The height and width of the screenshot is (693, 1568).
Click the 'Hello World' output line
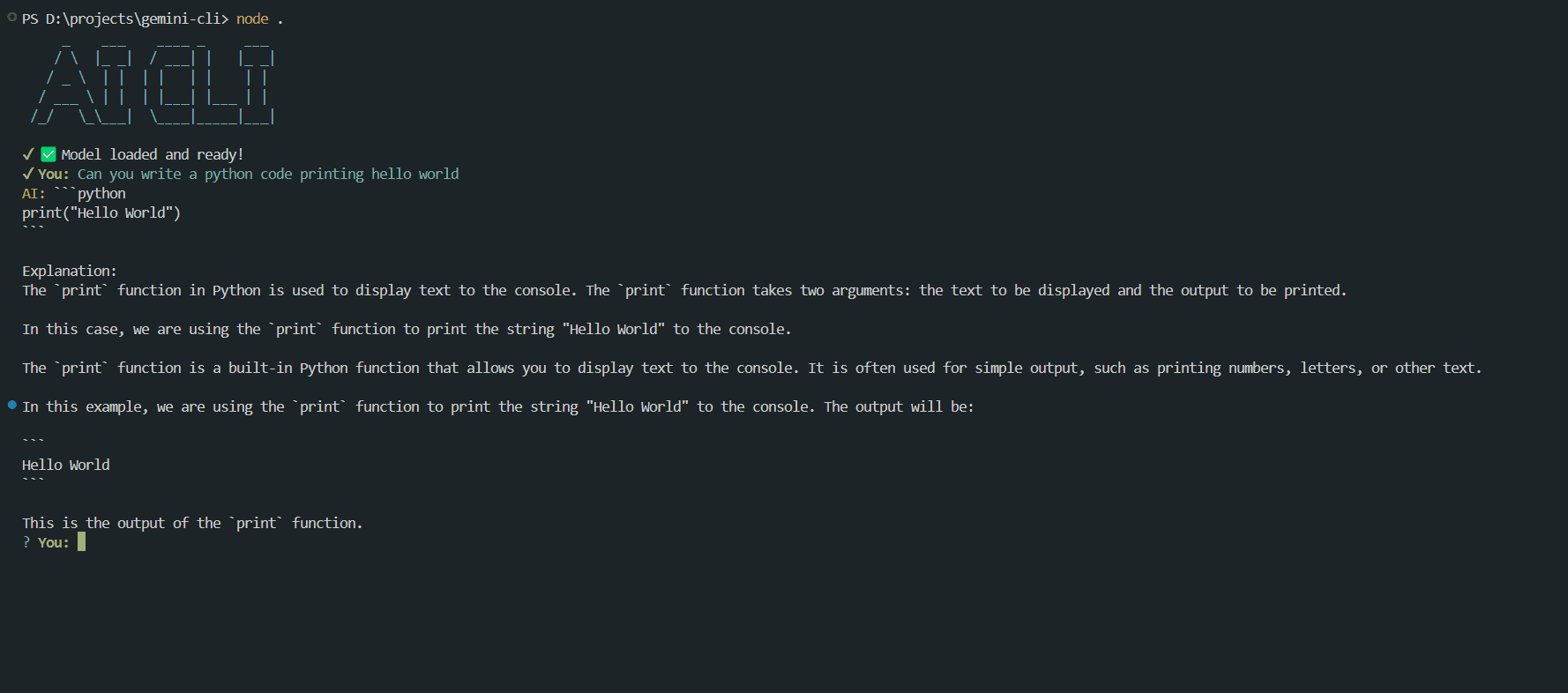tap(66, 465)
